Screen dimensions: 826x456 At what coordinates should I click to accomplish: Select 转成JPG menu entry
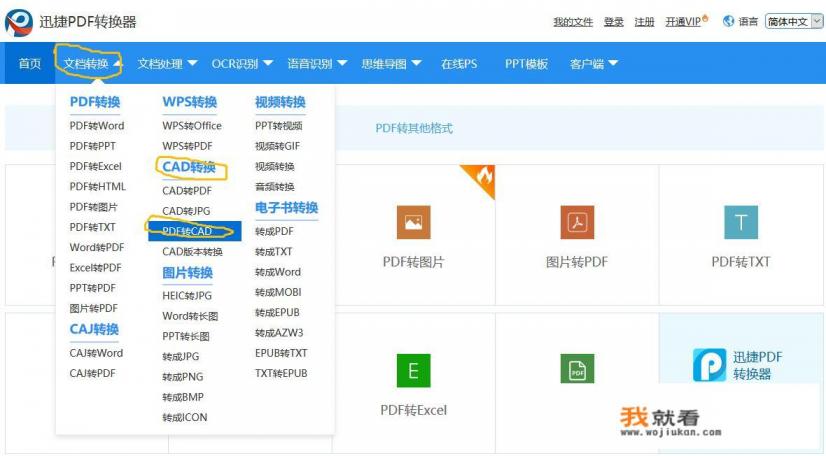click(x=181, y=356)
